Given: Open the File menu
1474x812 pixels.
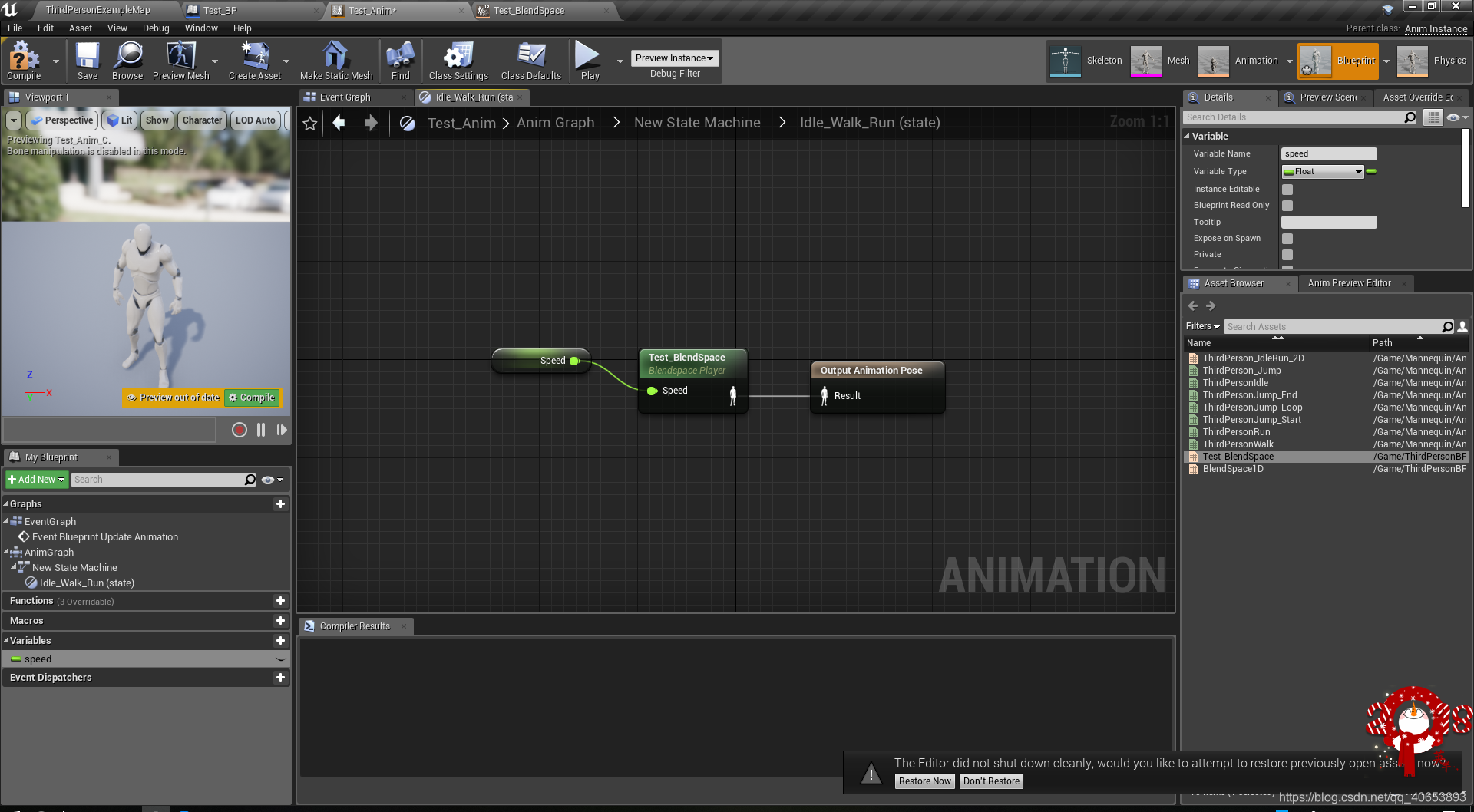Looking at the screenshot, I should (15, 28).
